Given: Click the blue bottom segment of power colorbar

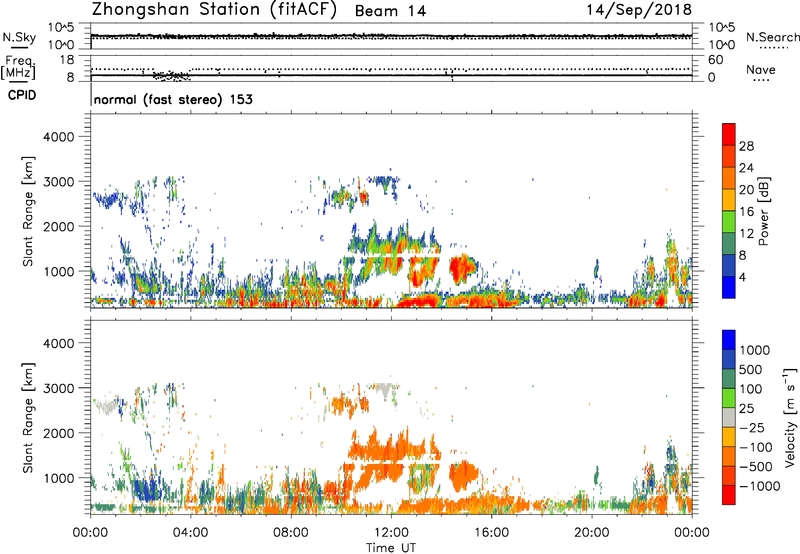Looking at the screenshot, I should [729, 287].
